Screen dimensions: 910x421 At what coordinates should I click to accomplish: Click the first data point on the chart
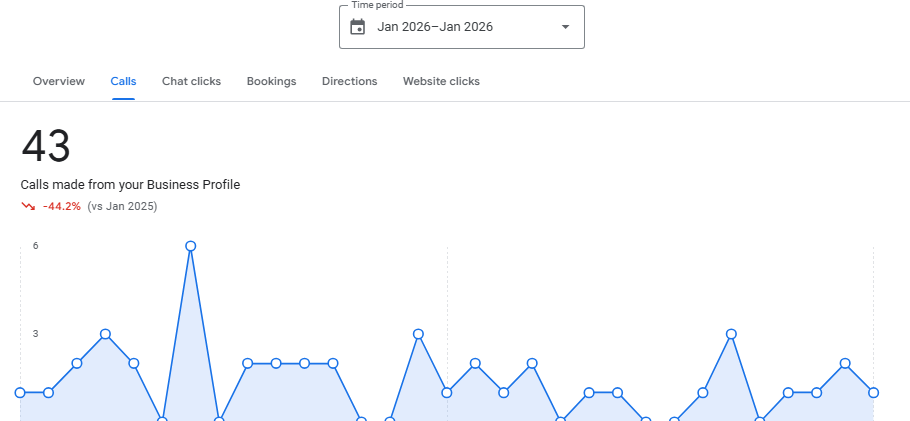(20, 393)
